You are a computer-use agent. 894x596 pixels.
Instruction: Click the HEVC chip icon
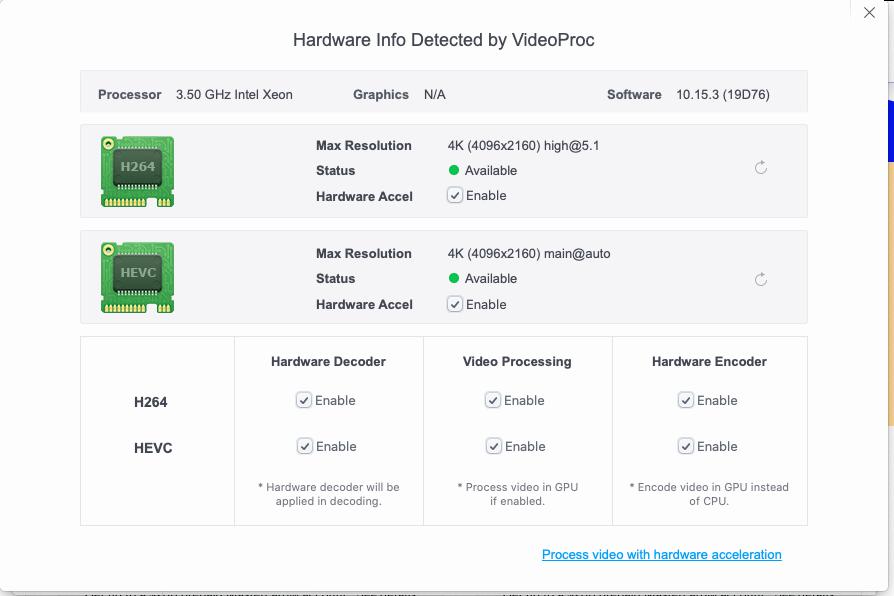point(137,277)
